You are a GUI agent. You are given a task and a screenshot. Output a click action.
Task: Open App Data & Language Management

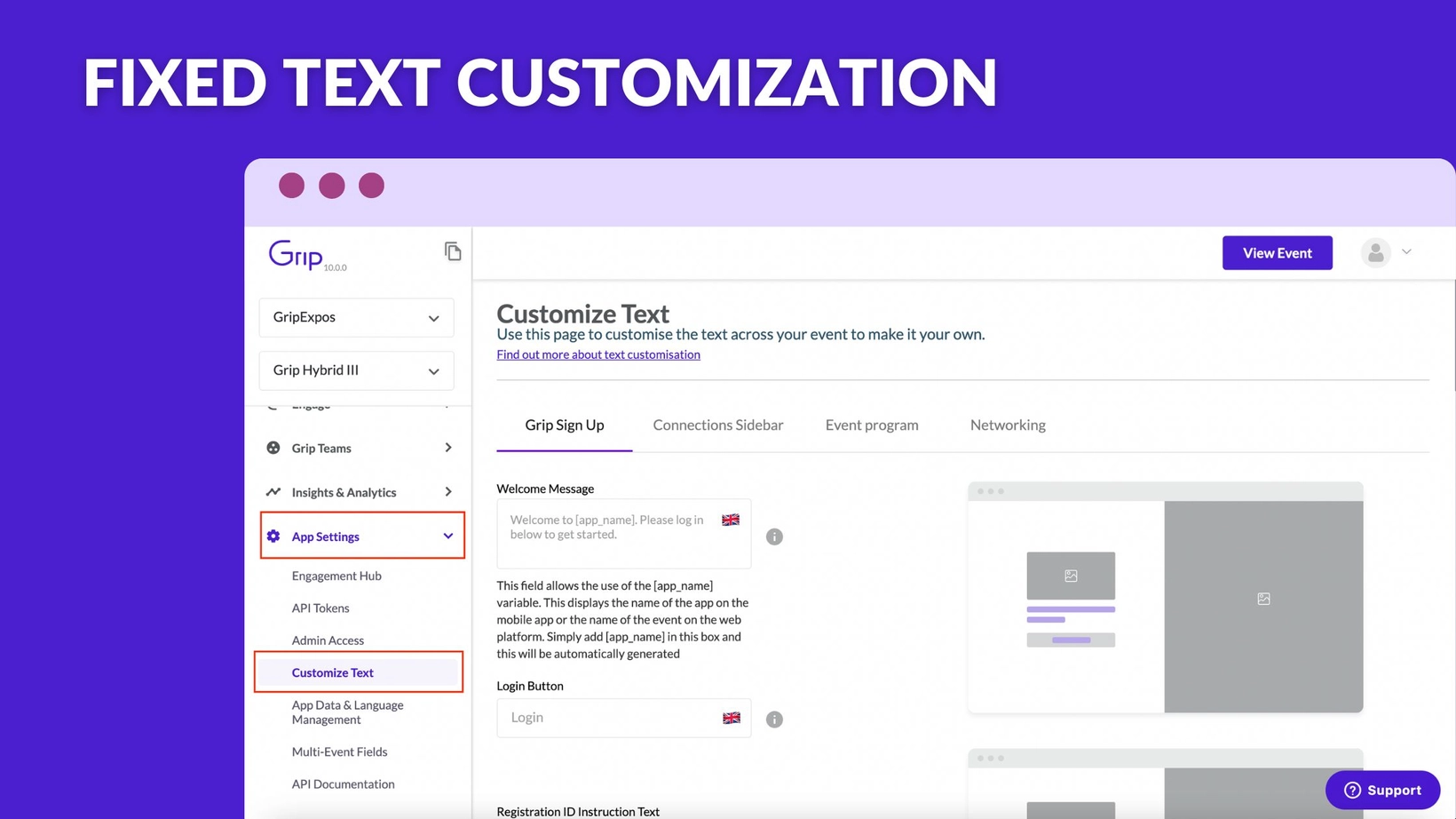click(347, 712)
